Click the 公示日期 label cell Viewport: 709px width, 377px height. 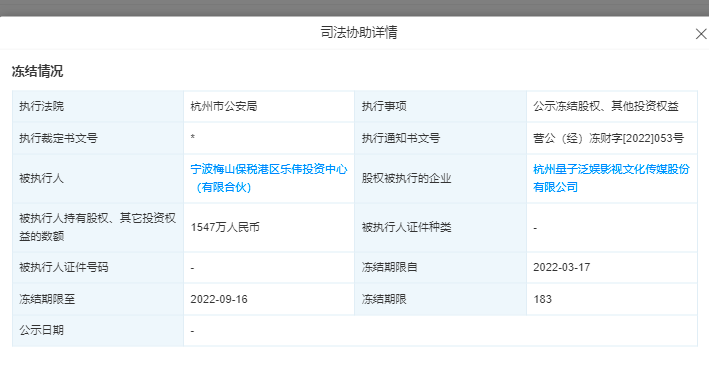coord(98,330)
